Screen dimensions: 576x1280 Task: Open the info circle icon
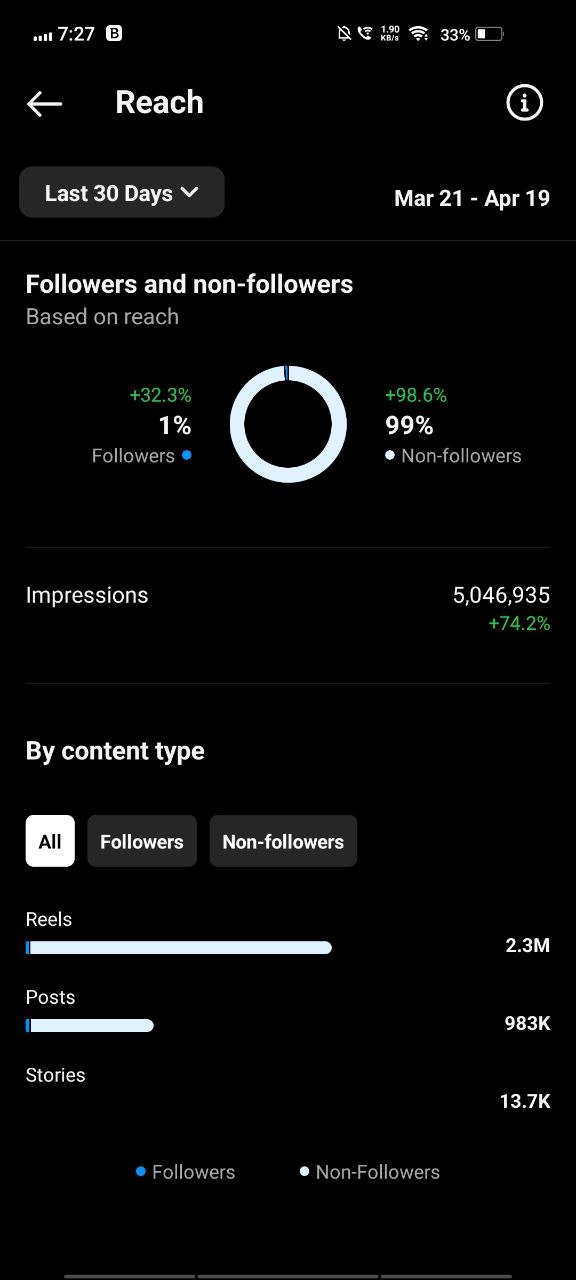[x=524, y=103]
